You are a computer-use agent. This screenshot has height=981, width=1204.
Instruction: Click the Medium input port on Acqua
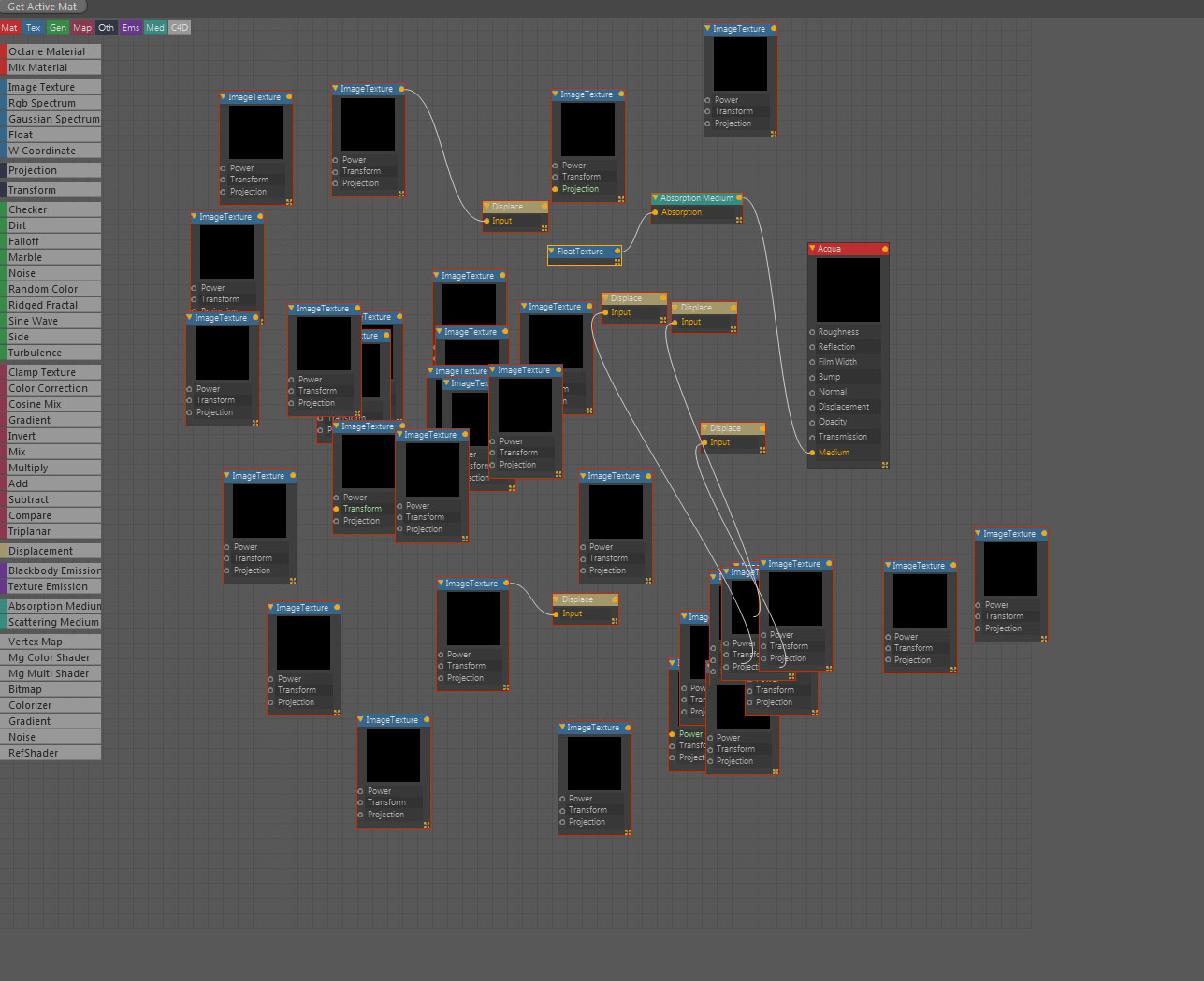click(812, 452)
